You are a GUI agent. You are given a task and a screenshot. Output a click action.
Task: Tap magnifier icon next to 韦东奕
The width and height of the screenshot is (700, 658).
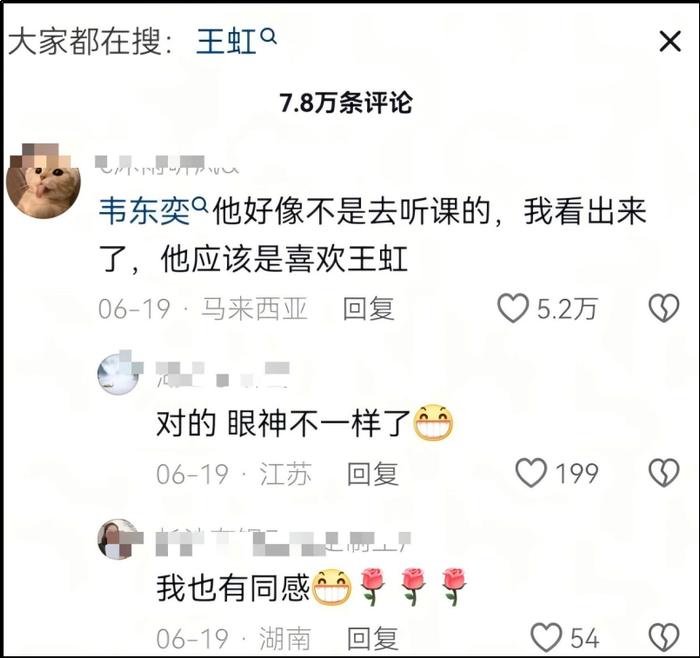pyautogui.click(x=200, y=205)
